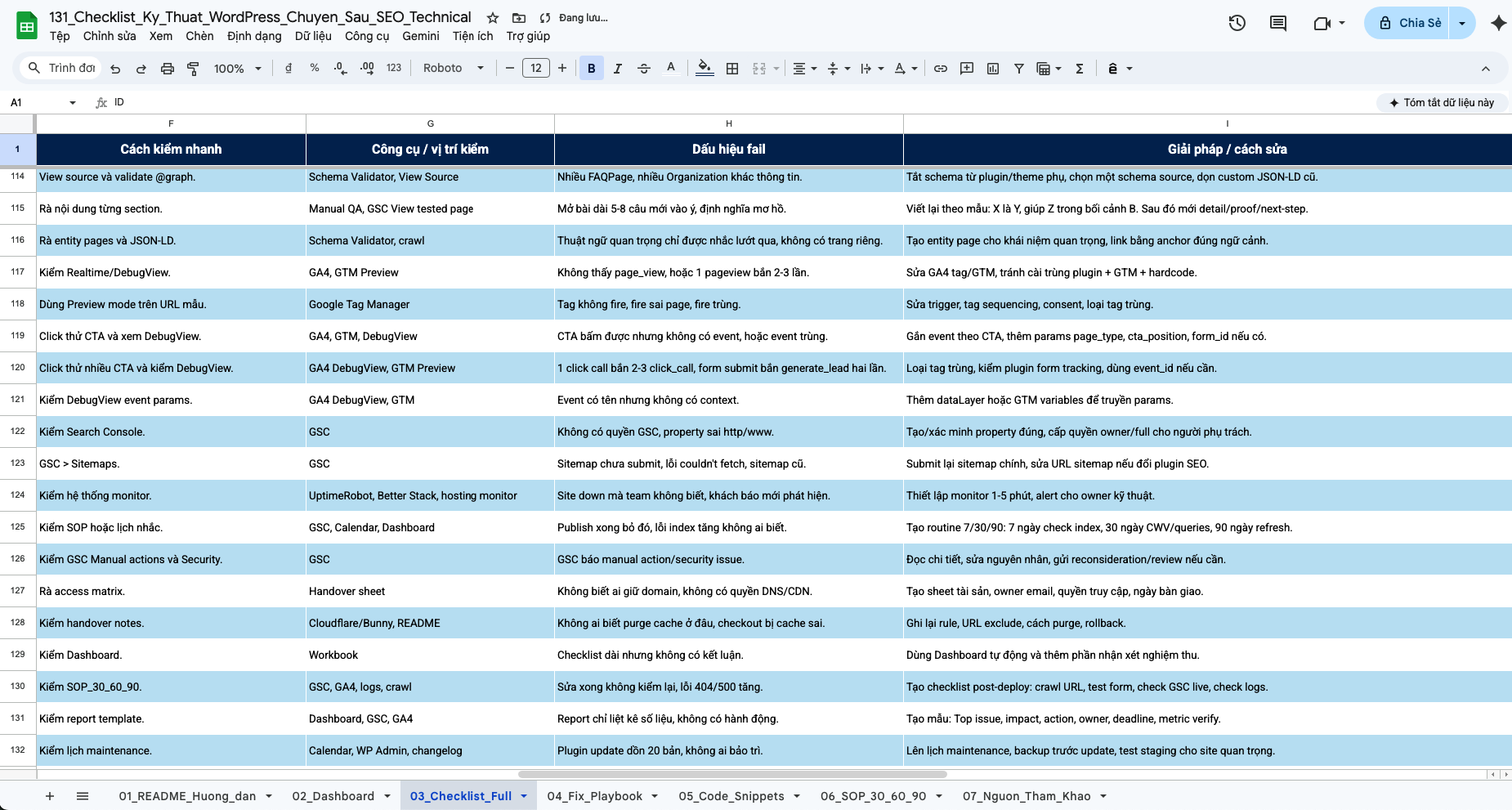Open the Tiện ích menu
The height and width of the screenshot is (810, 1512).
click(x=473, y=36)
